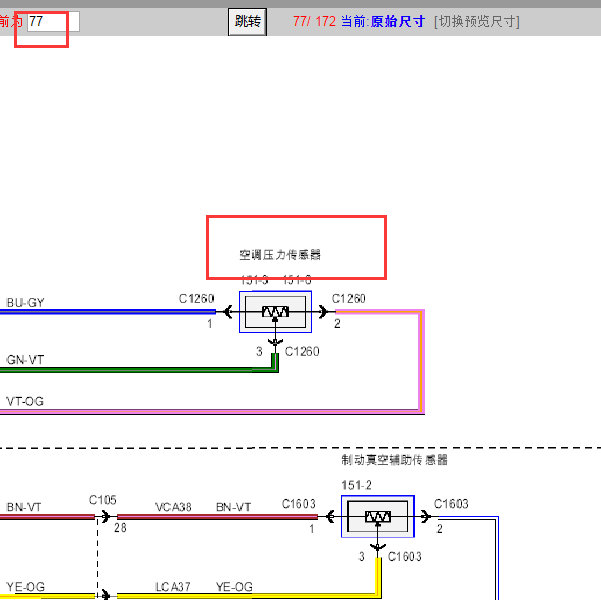Viewport: 601px width, 600px height.
Task: Click the 制动真空辅助传感器 sensor symbol box
Action: [x=378, y=516]
